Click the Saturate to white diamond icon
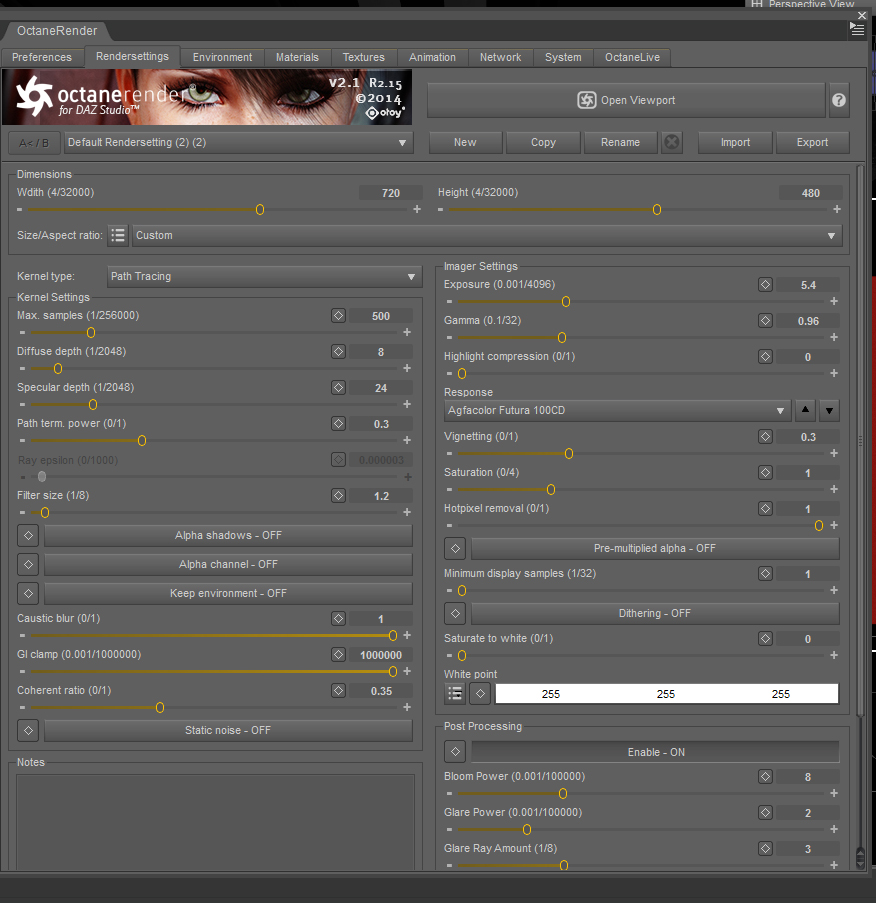 click(x=765, y=639)
